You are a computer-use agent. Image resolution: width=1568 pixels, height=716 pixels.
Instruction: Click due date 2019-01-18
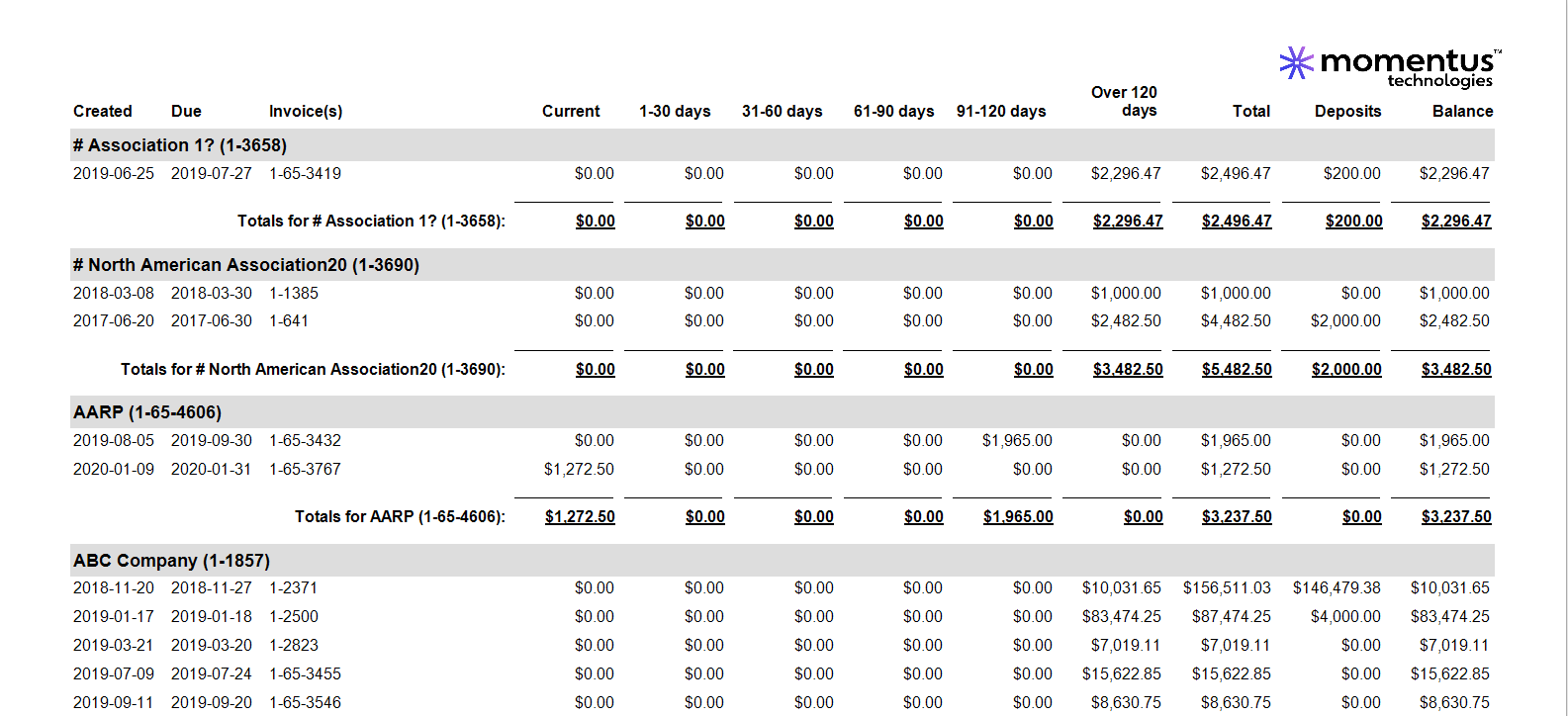[x=212, y=616]
